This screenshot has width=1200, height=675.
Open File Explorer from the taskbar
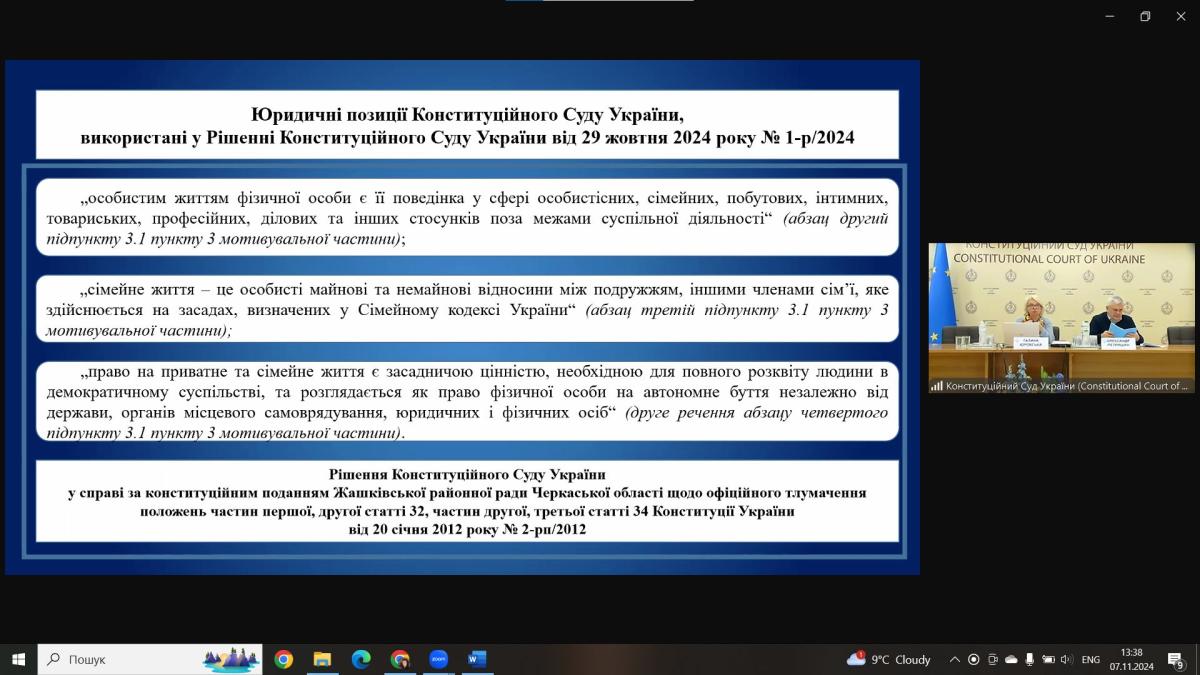pos(322,659)
